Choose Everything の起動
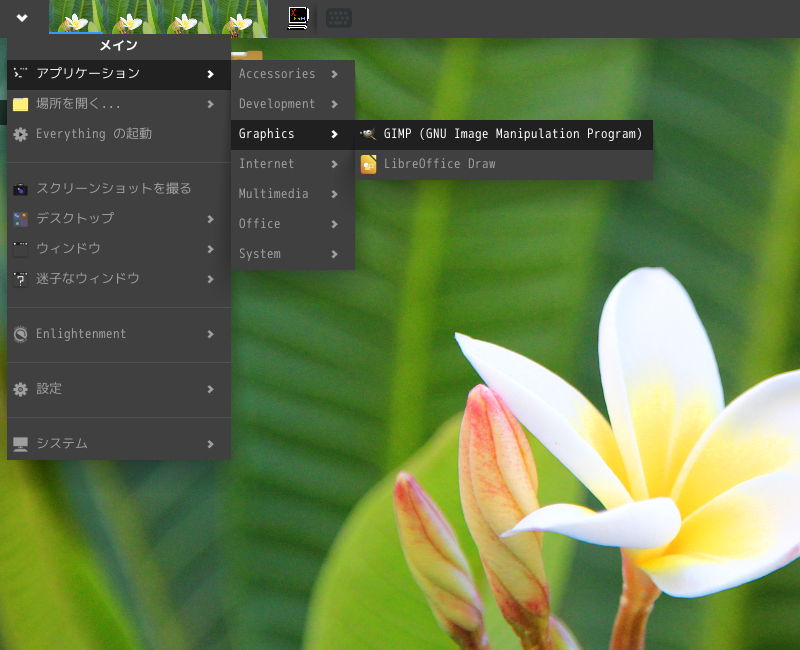 (119, 134)
